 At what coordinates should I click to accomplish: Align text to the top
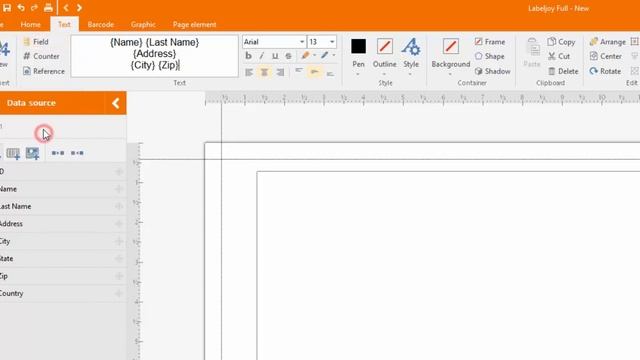[x=299, y=72]
